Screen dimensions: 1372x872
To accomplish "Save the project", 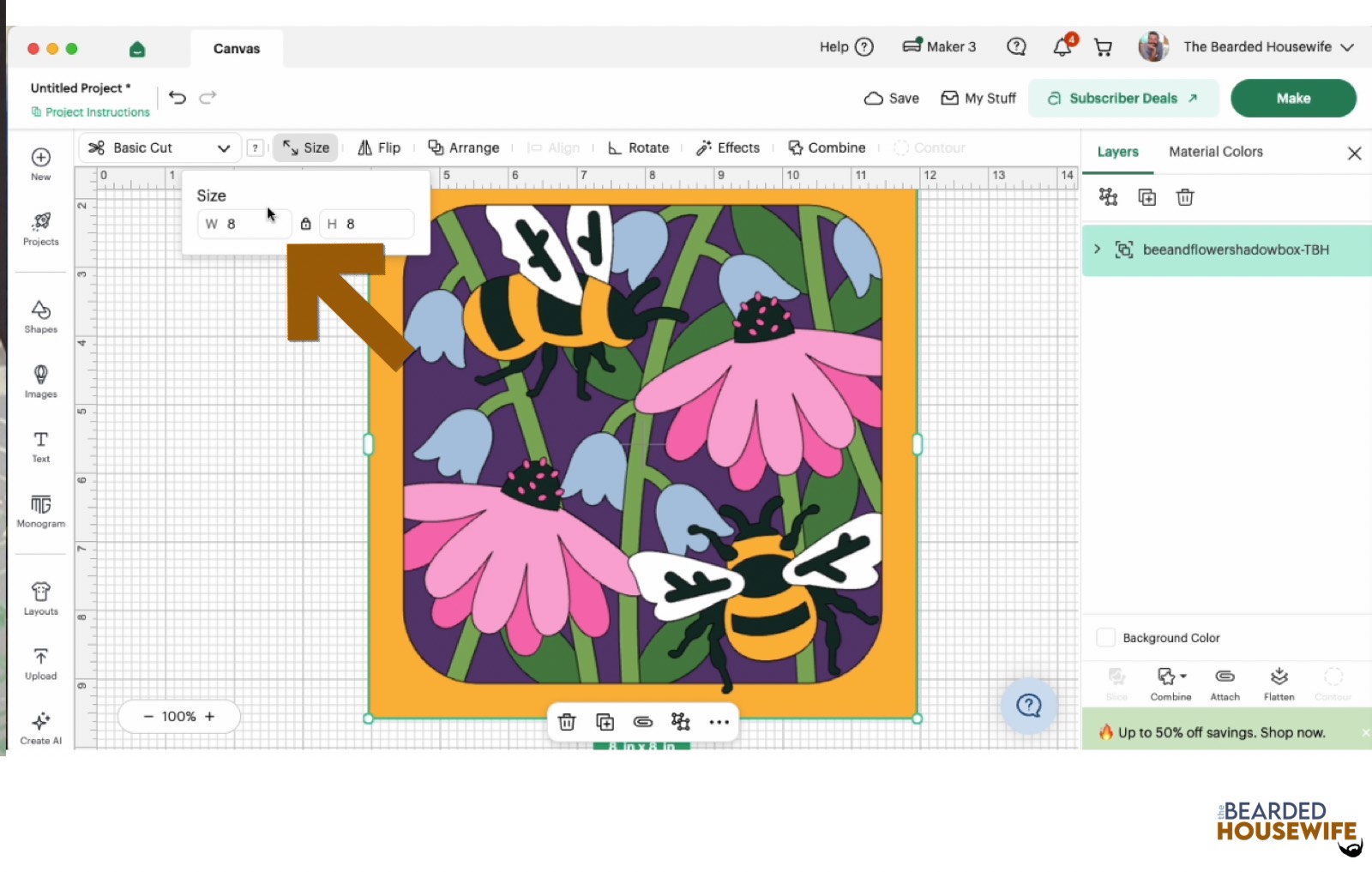I will (x=892, y=98).
